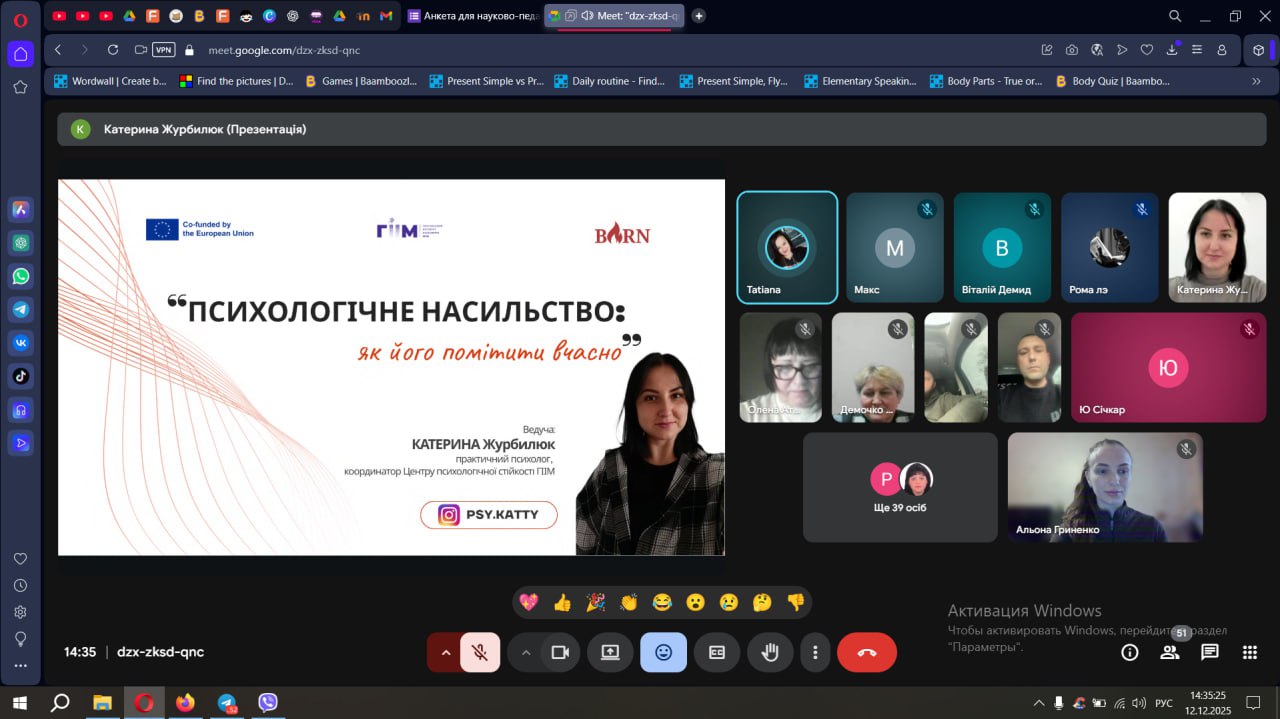This screenshot has width=1280, height=719.
Task: Open the meeting chat panel
Action: (x=1209, y=652)
